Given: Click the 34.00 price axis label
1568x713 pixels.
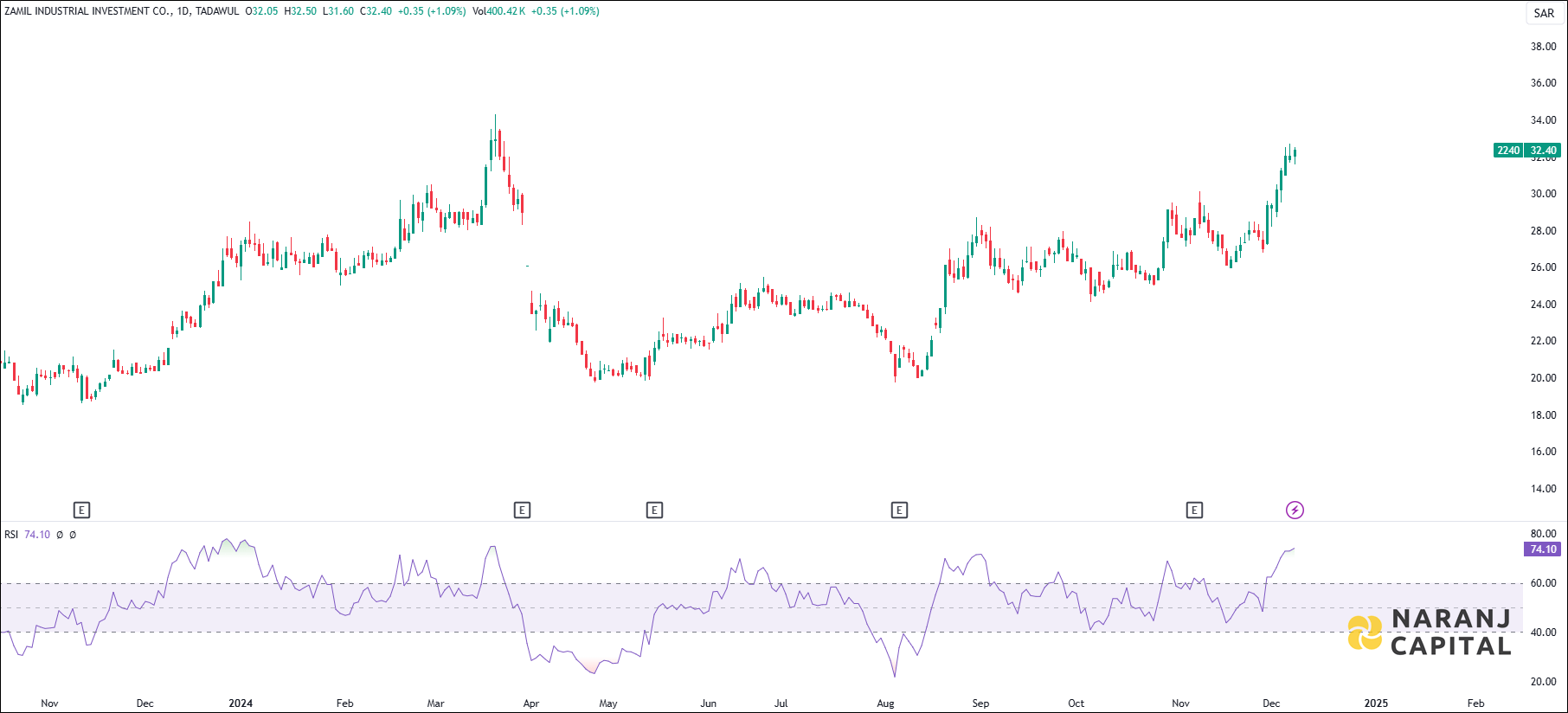Looking at the screenshot, I should [1543, 120].
